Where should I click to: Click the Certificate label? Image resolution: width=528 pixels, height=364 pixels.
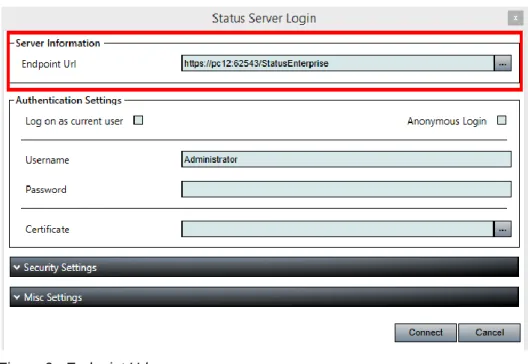pyautogui.click(x=47, y=229)
